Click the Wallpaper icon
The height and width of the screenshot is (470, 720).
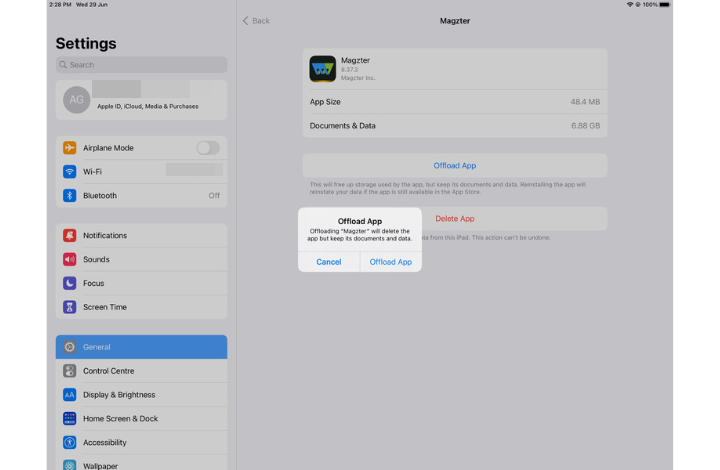click(x=69, y=465)
